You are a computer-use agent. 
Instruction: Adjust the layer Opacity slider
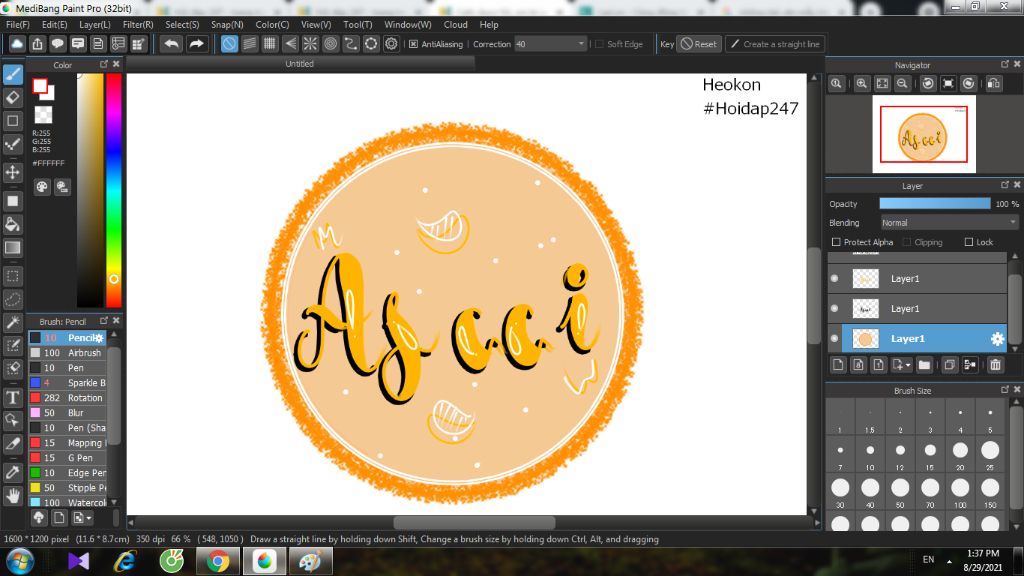pos(935,204)
